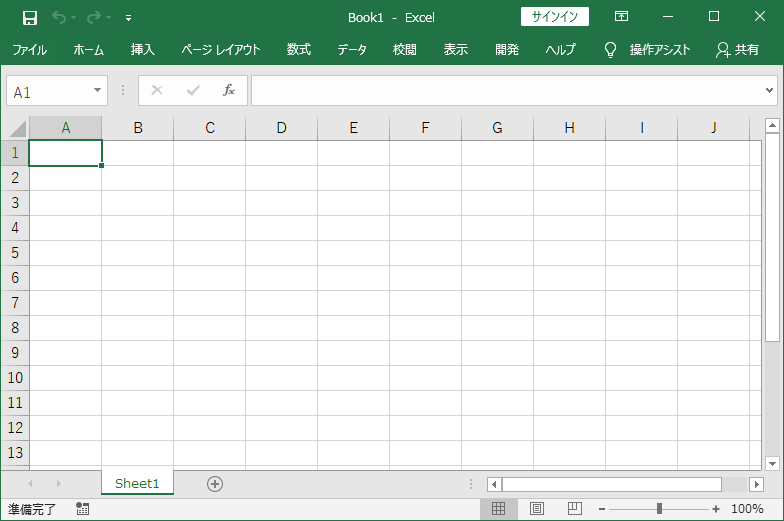Expand the Name Box dropdown arrow

pyautogui.click(x=98, y=90)
